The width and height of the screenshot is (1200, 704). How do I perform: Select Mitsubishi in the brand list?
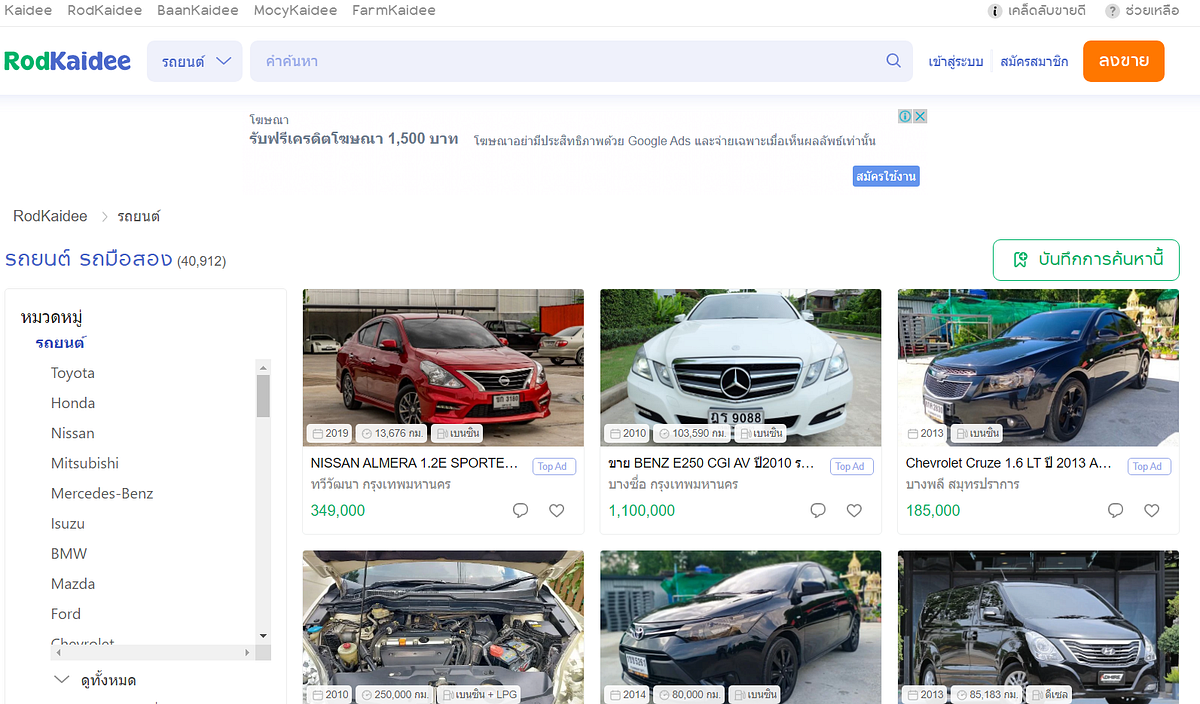[85, 463]
